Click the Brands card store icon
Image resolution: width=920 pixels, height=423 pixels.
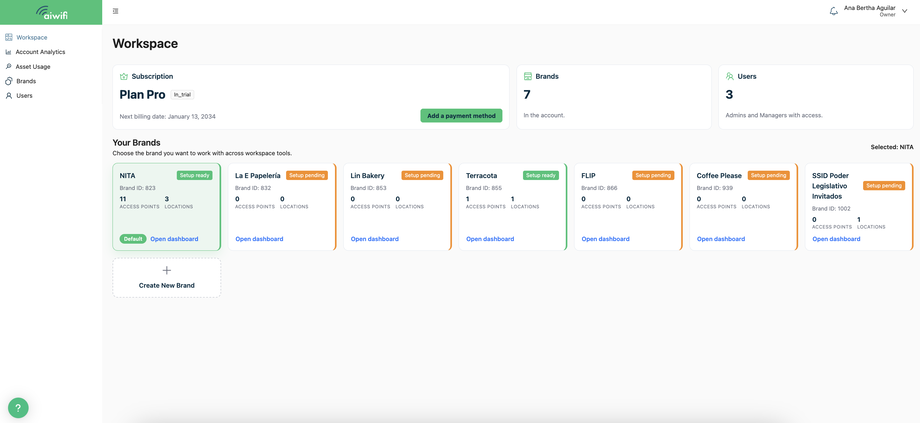pos(527,76)
